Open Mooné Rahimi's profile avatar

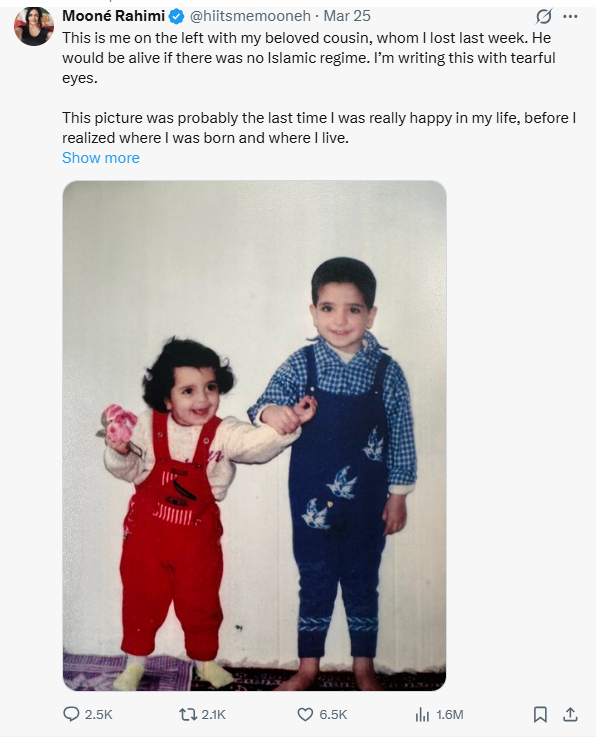click(34, 26)
